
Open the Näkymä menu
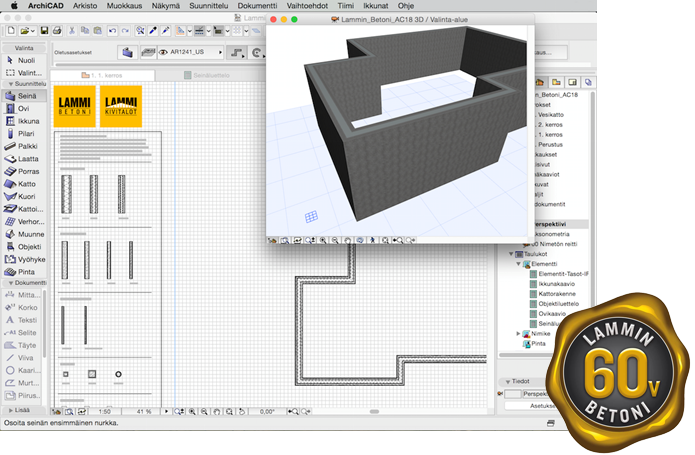[x=166, y=6]
